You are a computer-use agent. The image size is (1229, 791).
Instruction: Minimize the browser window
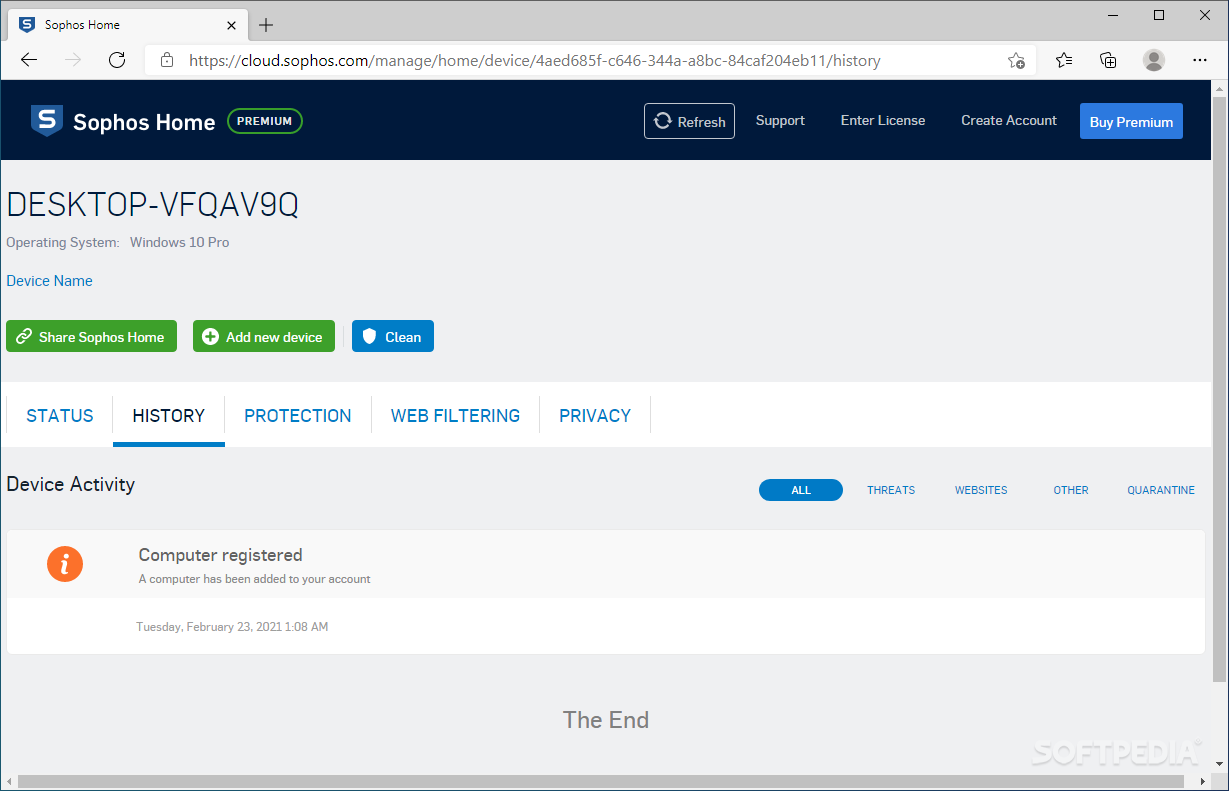pos(1113,15)
